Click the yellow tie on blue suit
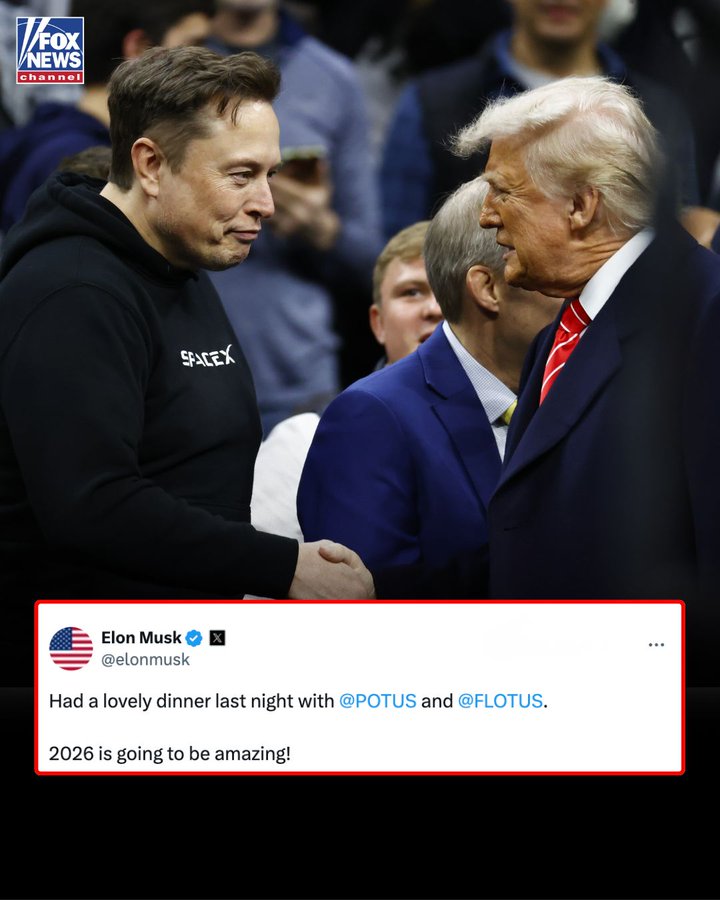 (507, 413)
